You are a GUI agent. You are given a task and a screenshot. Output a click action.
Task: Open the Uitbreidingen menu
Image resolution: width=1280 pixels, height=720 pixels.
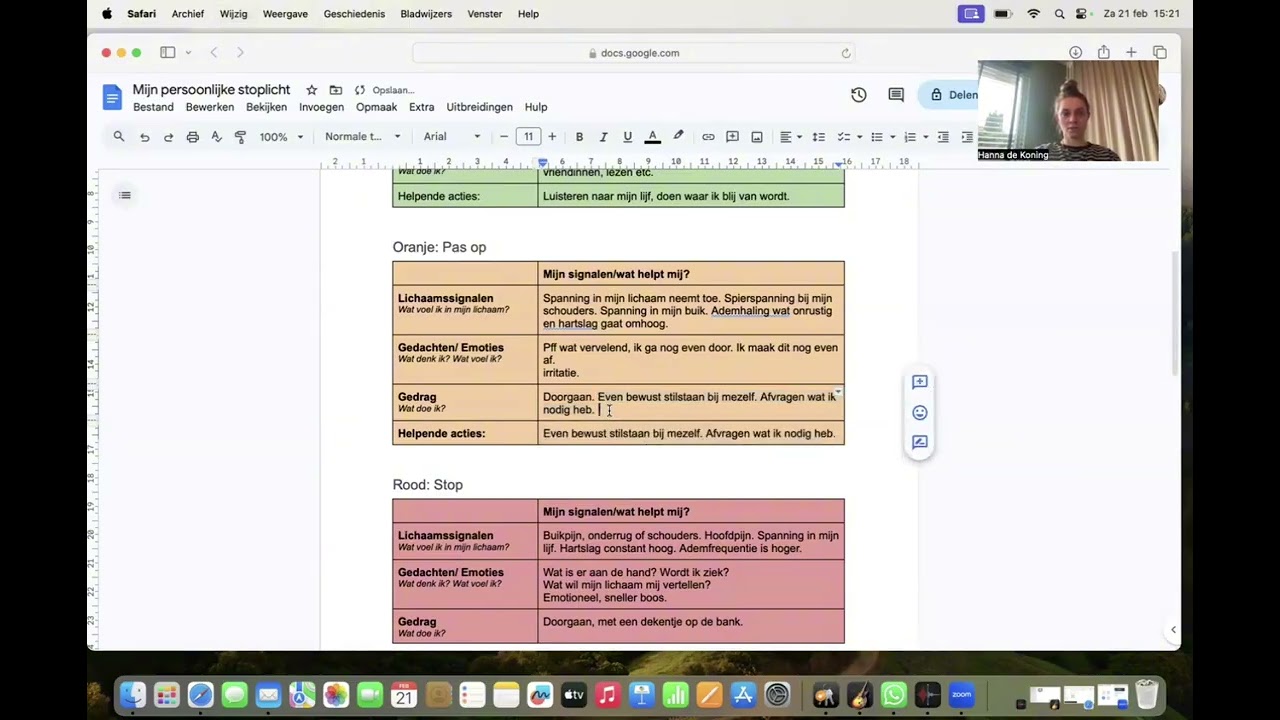point(479,107)
